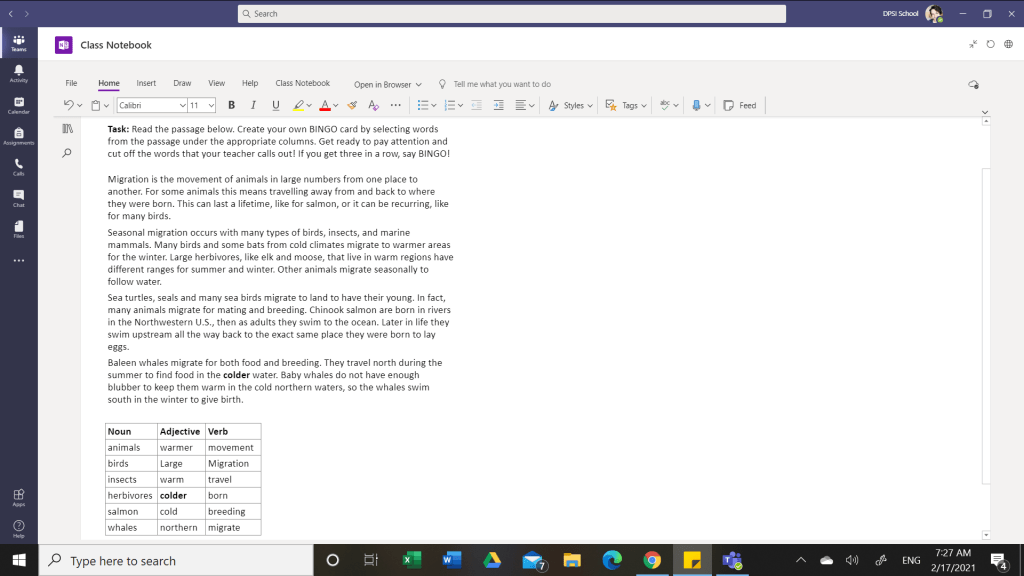Click the notebook search magnifier icon
Screen dimensions: 1024x576
(x=68, y=153)
